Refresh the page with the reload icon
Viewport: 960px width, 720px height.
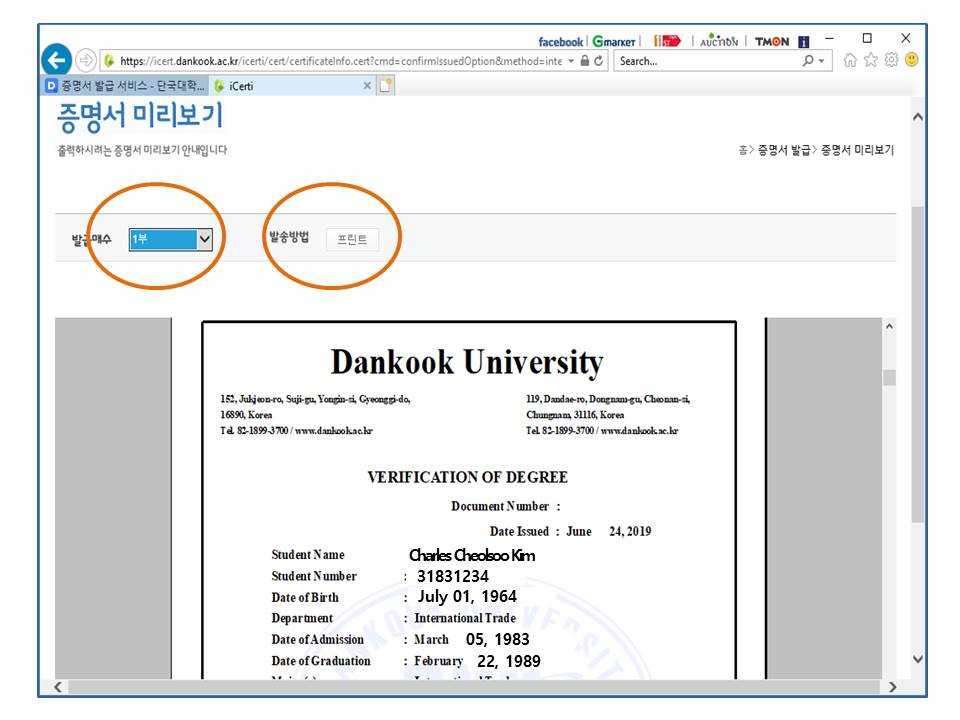(599, 61)
